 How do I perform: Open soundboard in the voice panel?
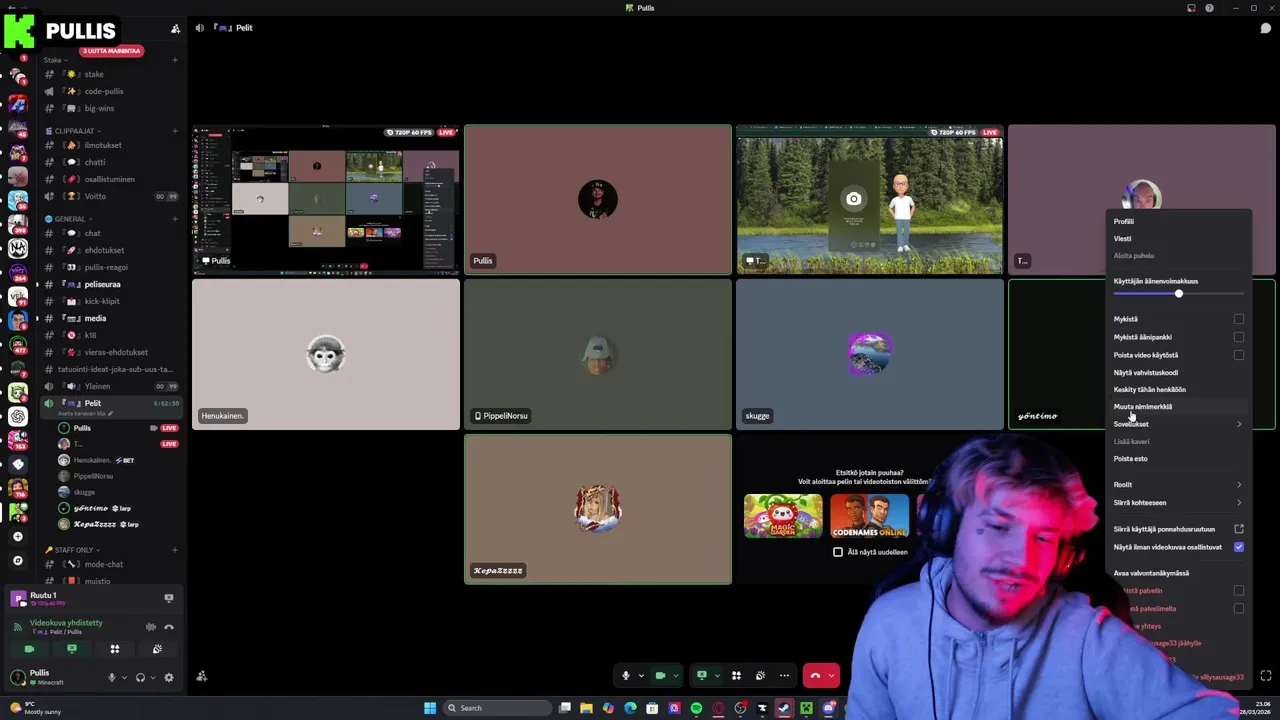coord(157,649)
